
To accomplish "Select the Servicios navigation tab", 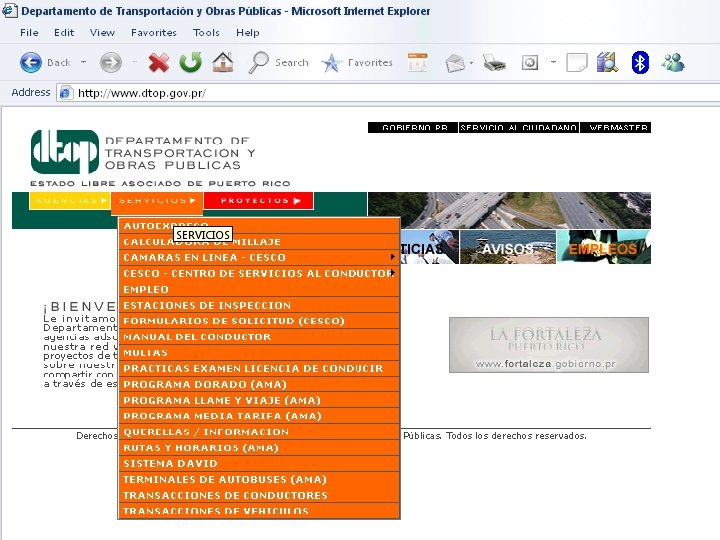I will [157, 201].
